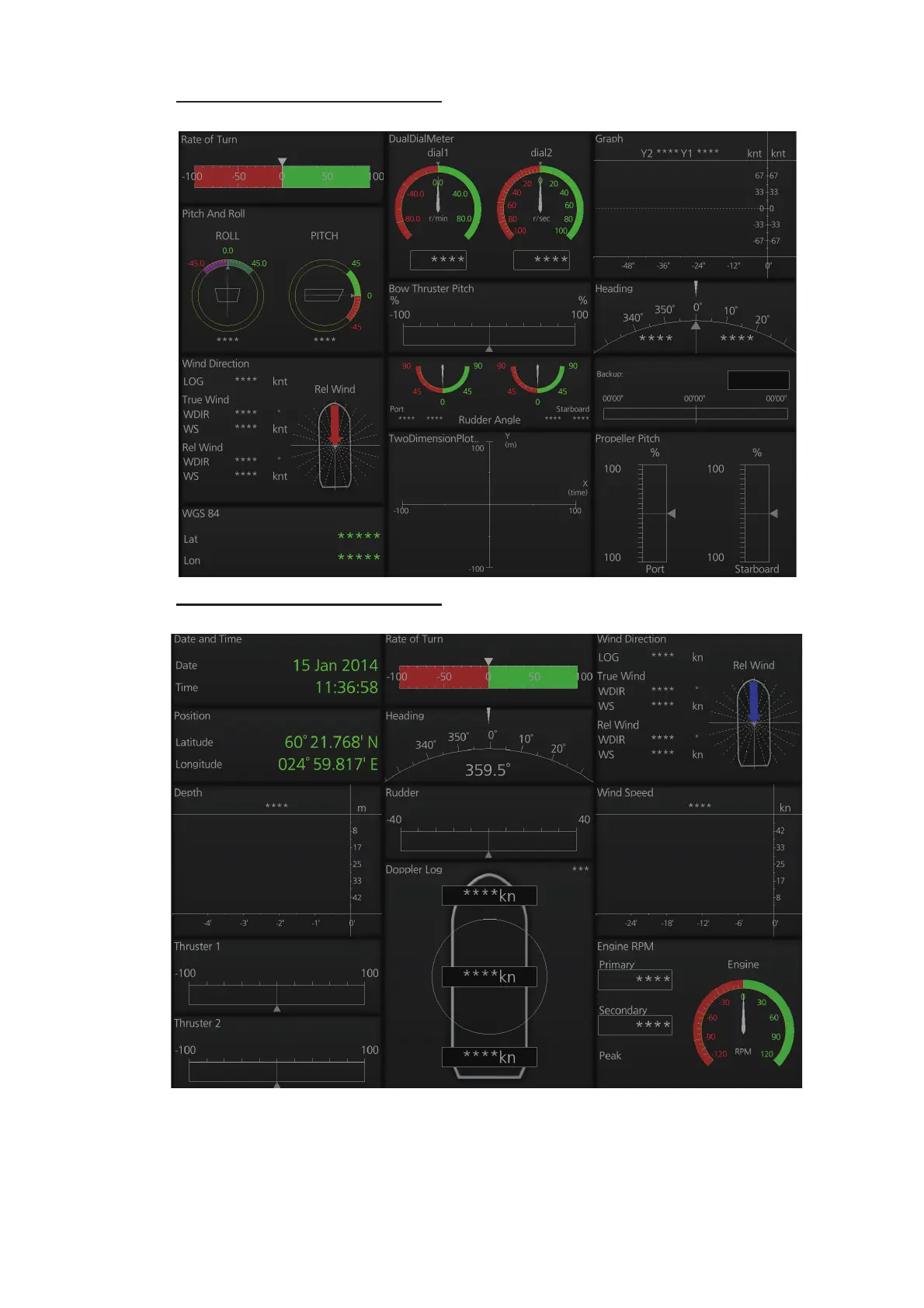Click the Rate of Turn bar beside Date and Time
This screenshot has height=1308, width=924.
[488, 677]
